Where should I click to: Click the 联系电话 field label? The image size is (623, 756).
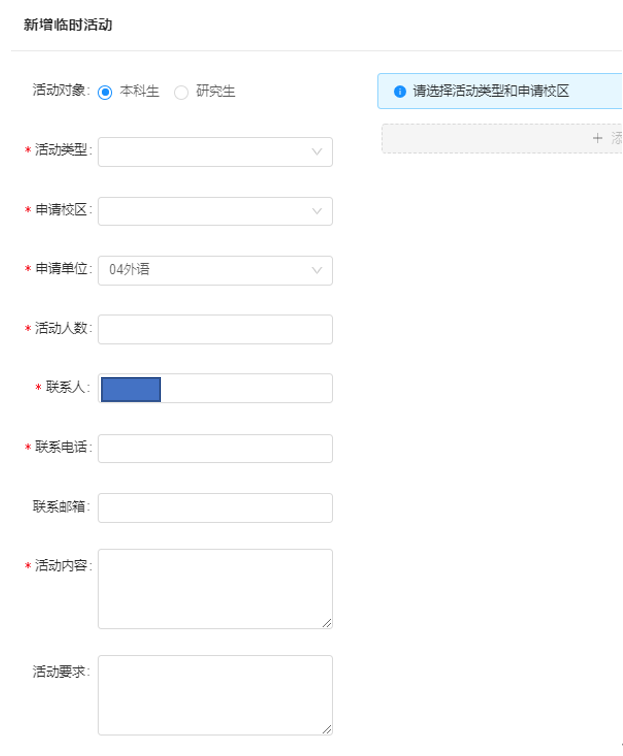[63, 447]
